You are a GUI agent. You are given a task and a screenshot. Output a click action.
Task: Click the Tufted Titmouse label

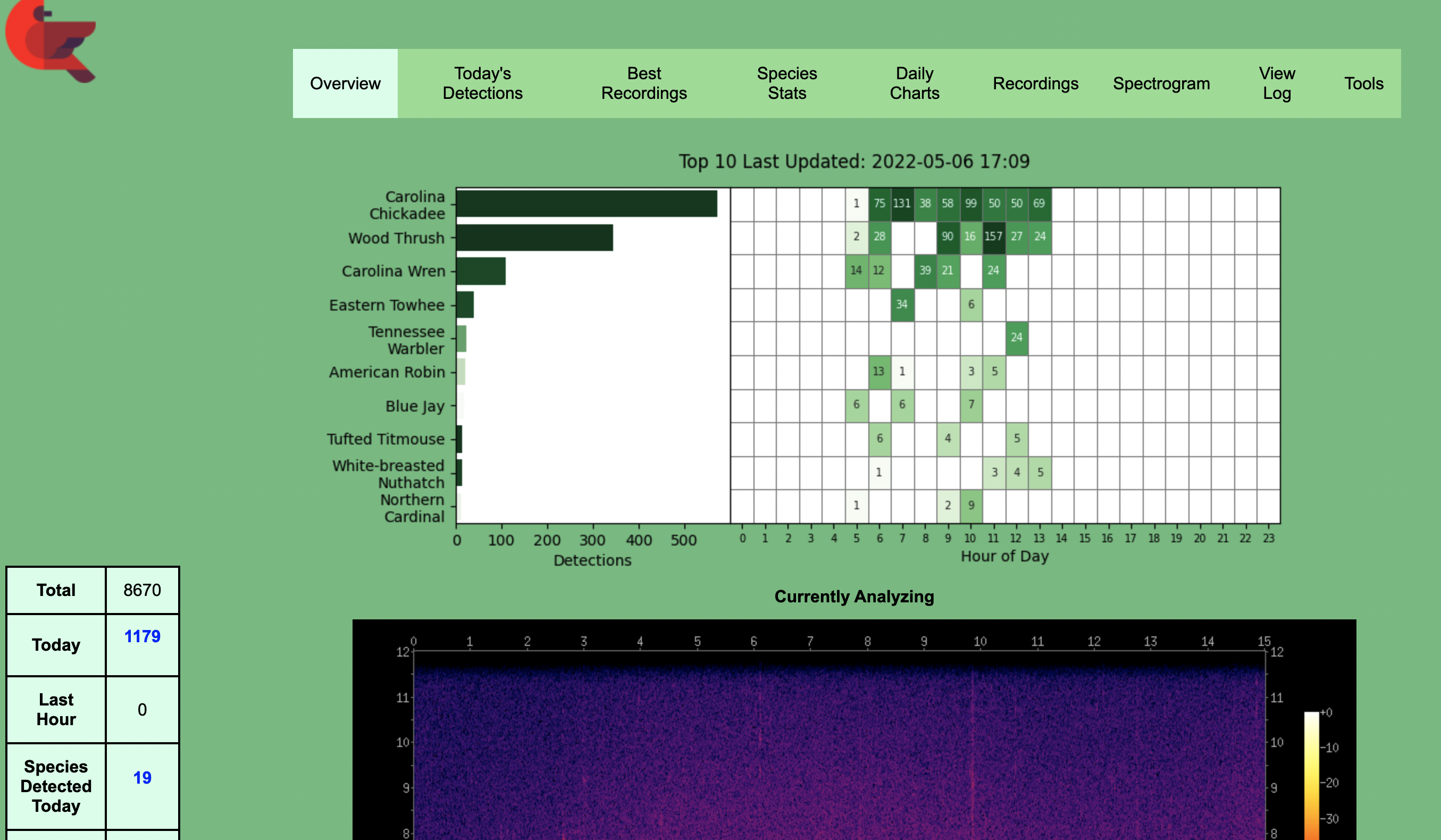386,439
